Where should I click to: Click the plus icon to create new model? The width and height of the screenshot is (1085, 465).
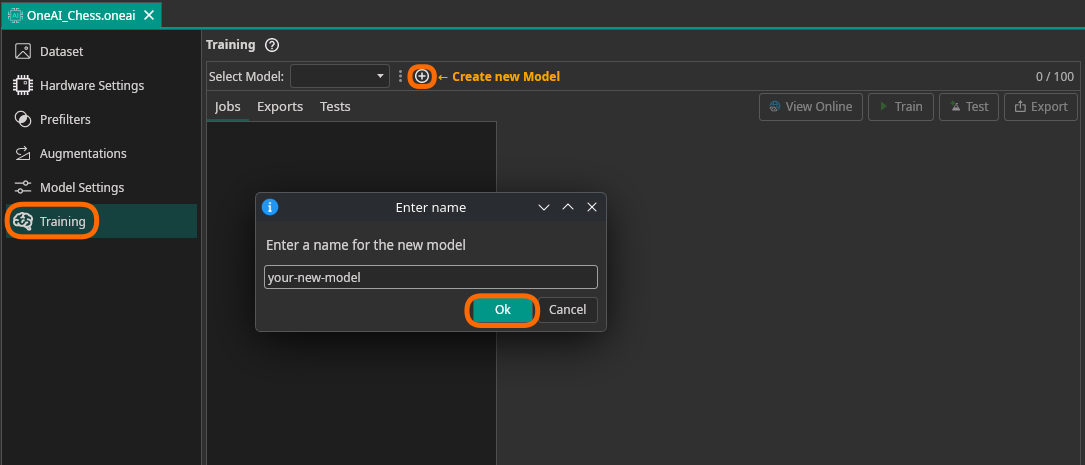pos(422,76)
